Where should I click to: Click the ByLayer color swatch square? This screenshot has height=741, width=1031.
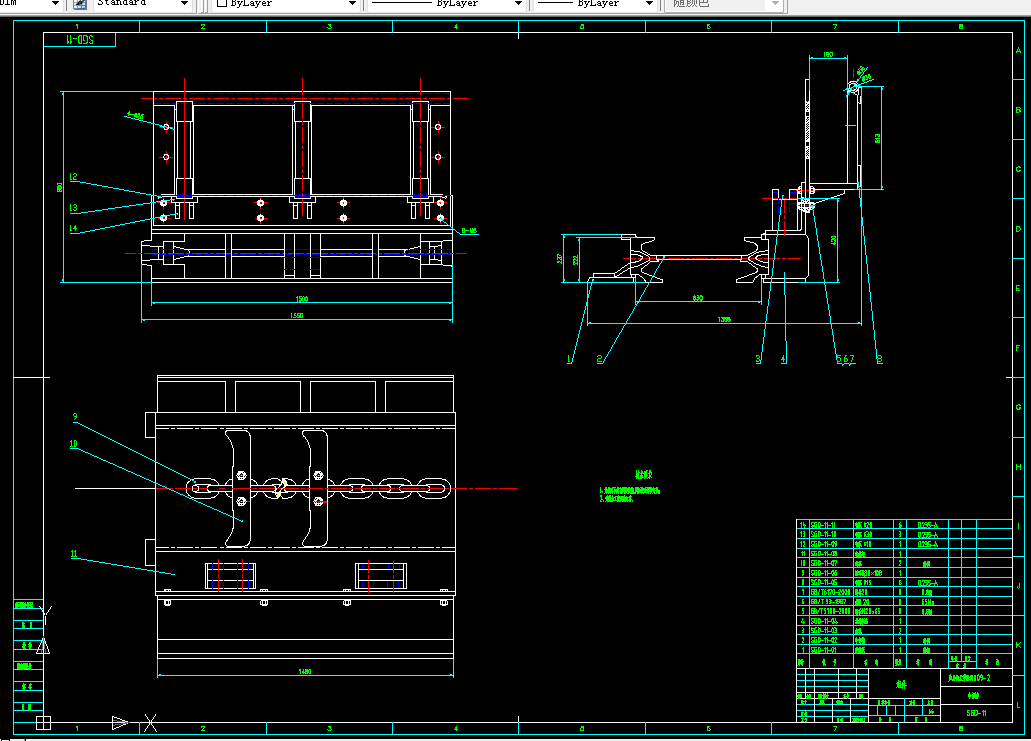(x=222, y=3)
